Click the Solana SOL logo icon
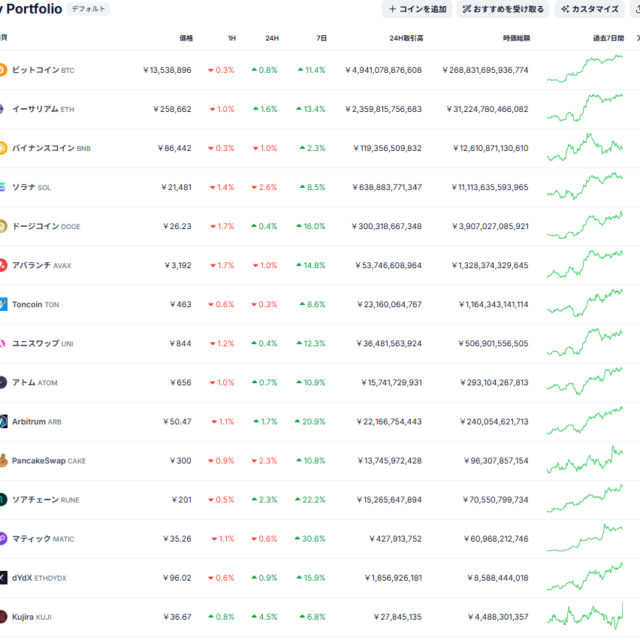 pyautogui.click(x=2, y=187)
